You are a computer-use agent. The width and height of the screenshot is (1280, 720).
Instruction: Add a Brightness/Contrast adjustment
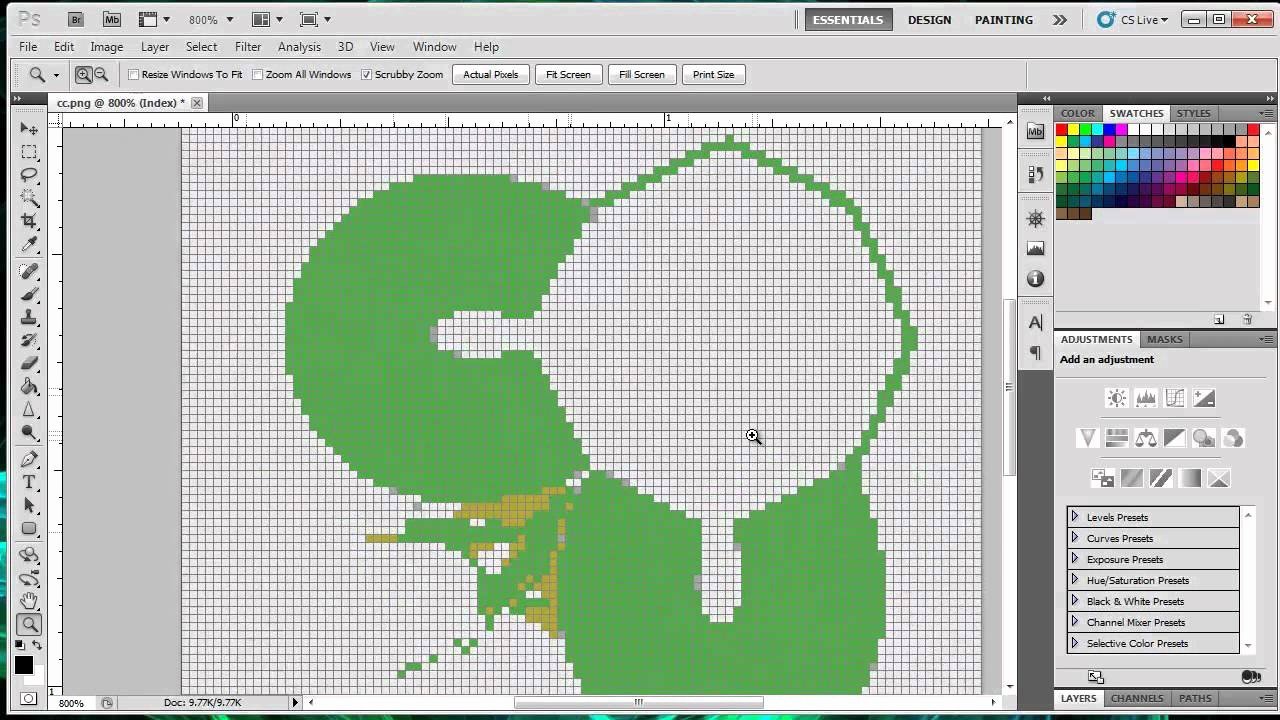[1116, 399]
